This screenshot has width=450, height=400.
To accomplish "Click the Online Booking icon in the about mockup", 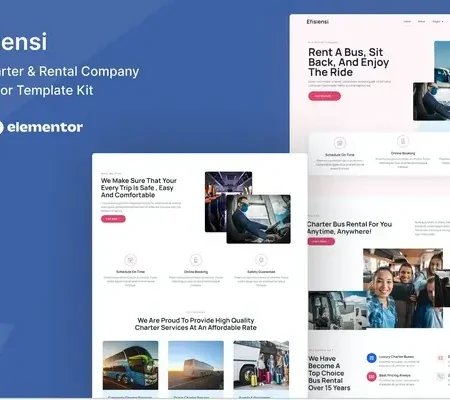I will [196, 260].
